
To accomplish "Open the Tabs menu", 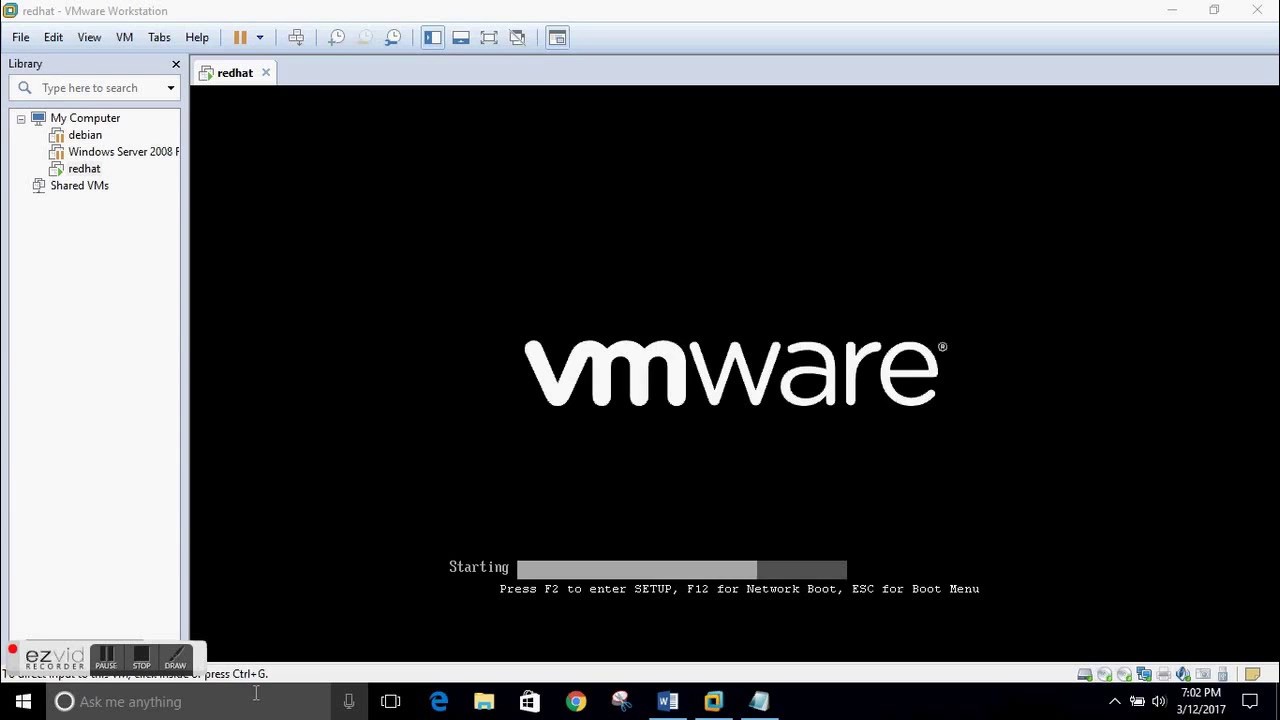I will (x=159, y=37).
